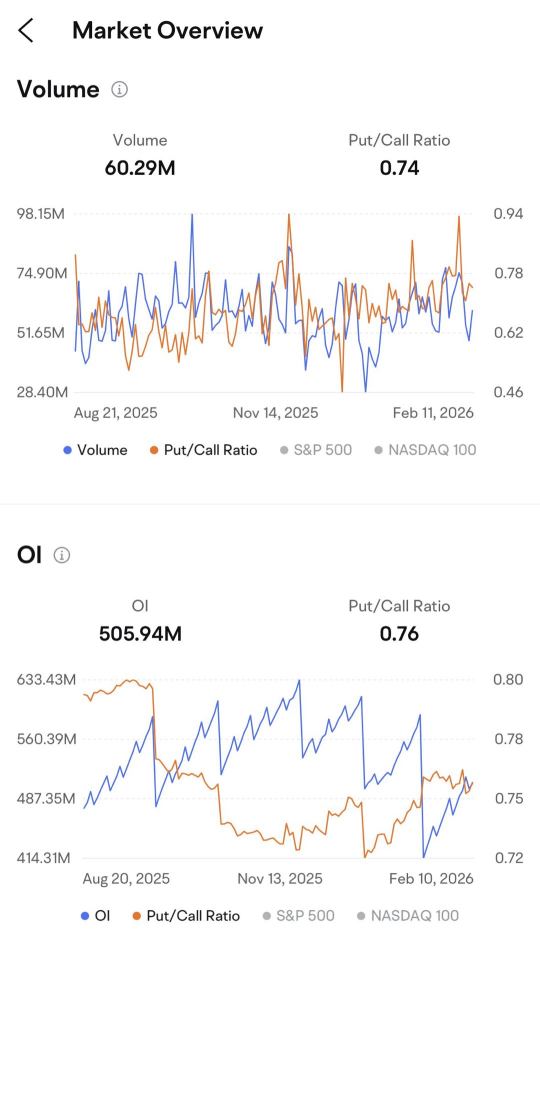This screenshot has height=1096, width=540.
Task: Toggle Put/Call Ratio series in Volume legend
Action: point(203,450)
